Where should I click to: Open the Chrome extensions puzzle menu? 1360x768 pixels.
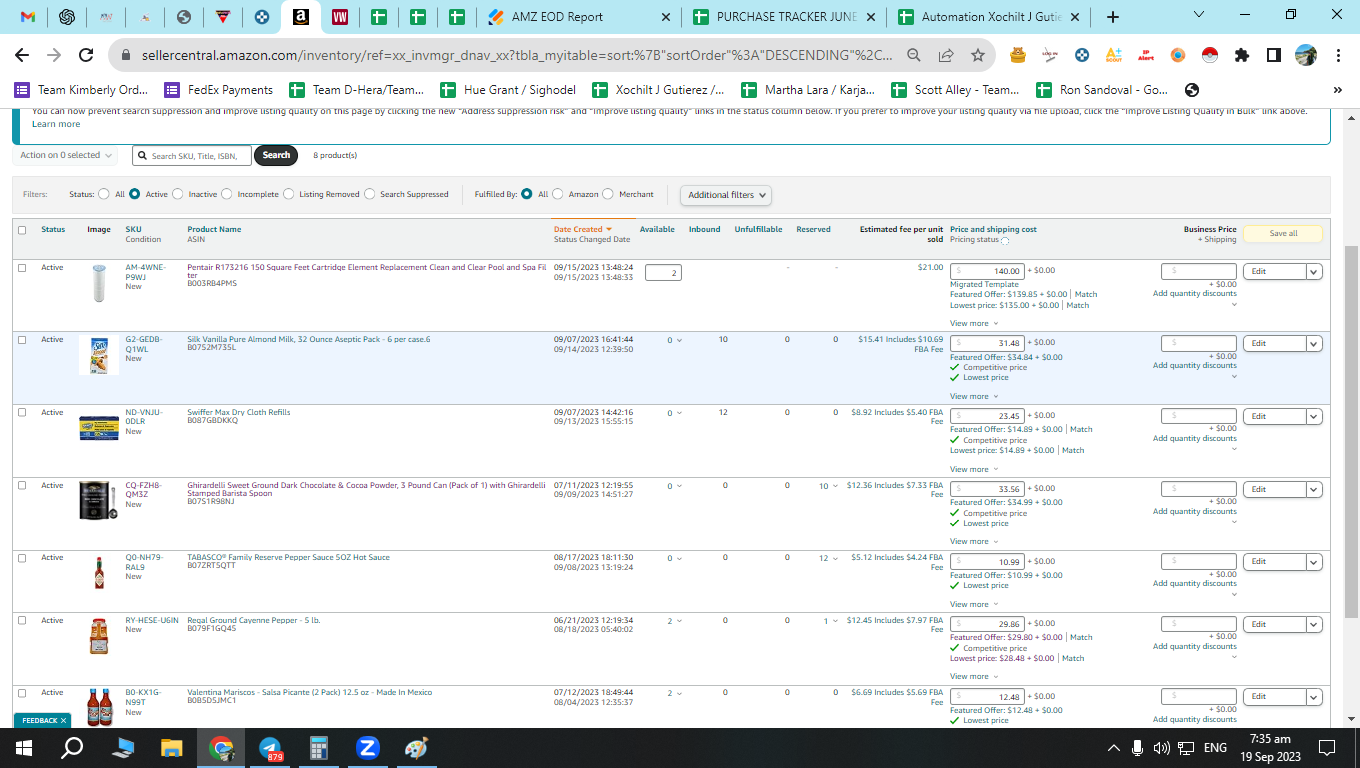[1242, 55]
